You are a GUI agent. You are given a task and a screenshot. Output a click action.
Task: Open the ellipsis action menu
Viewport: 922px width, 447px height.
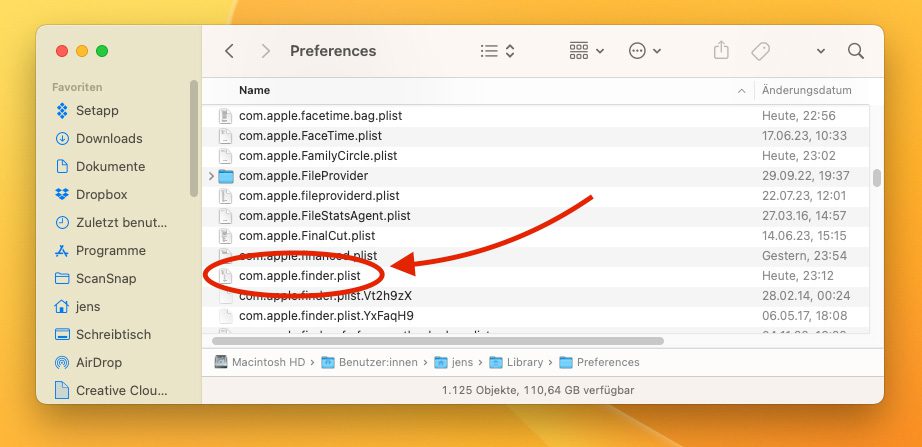click(x=644, y=51)
